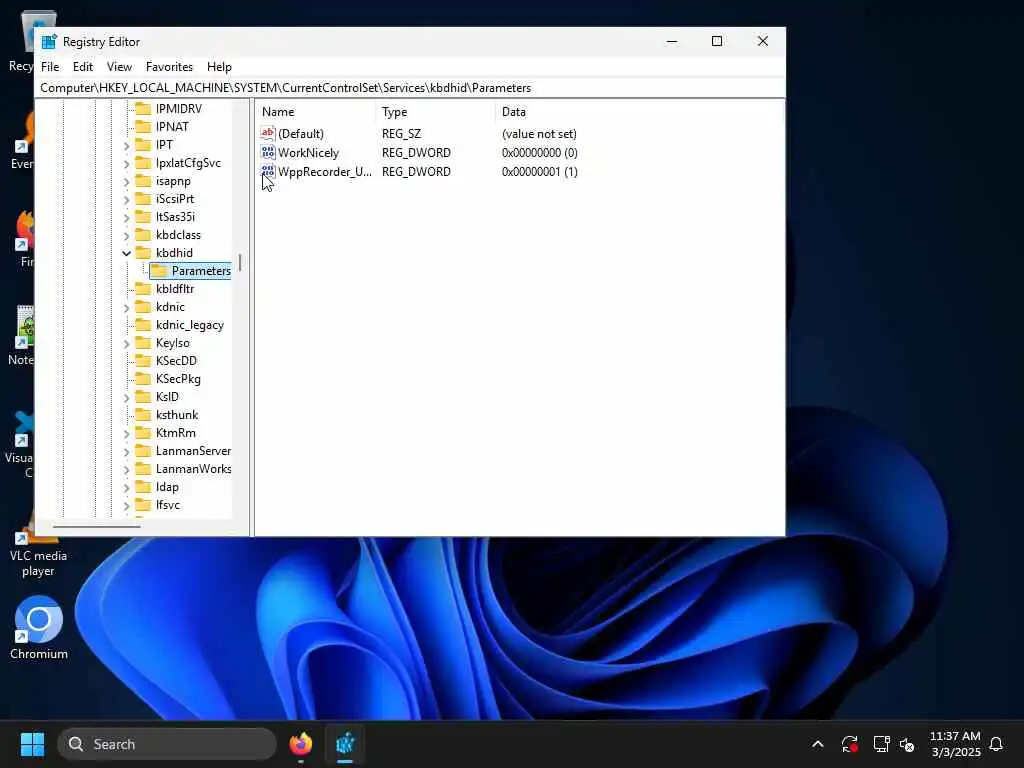Image resolution: width=1024 pixels, height=768 pixels.
Task: Select the WorkNicely DWORD value icon
Action: click(268, 152)
